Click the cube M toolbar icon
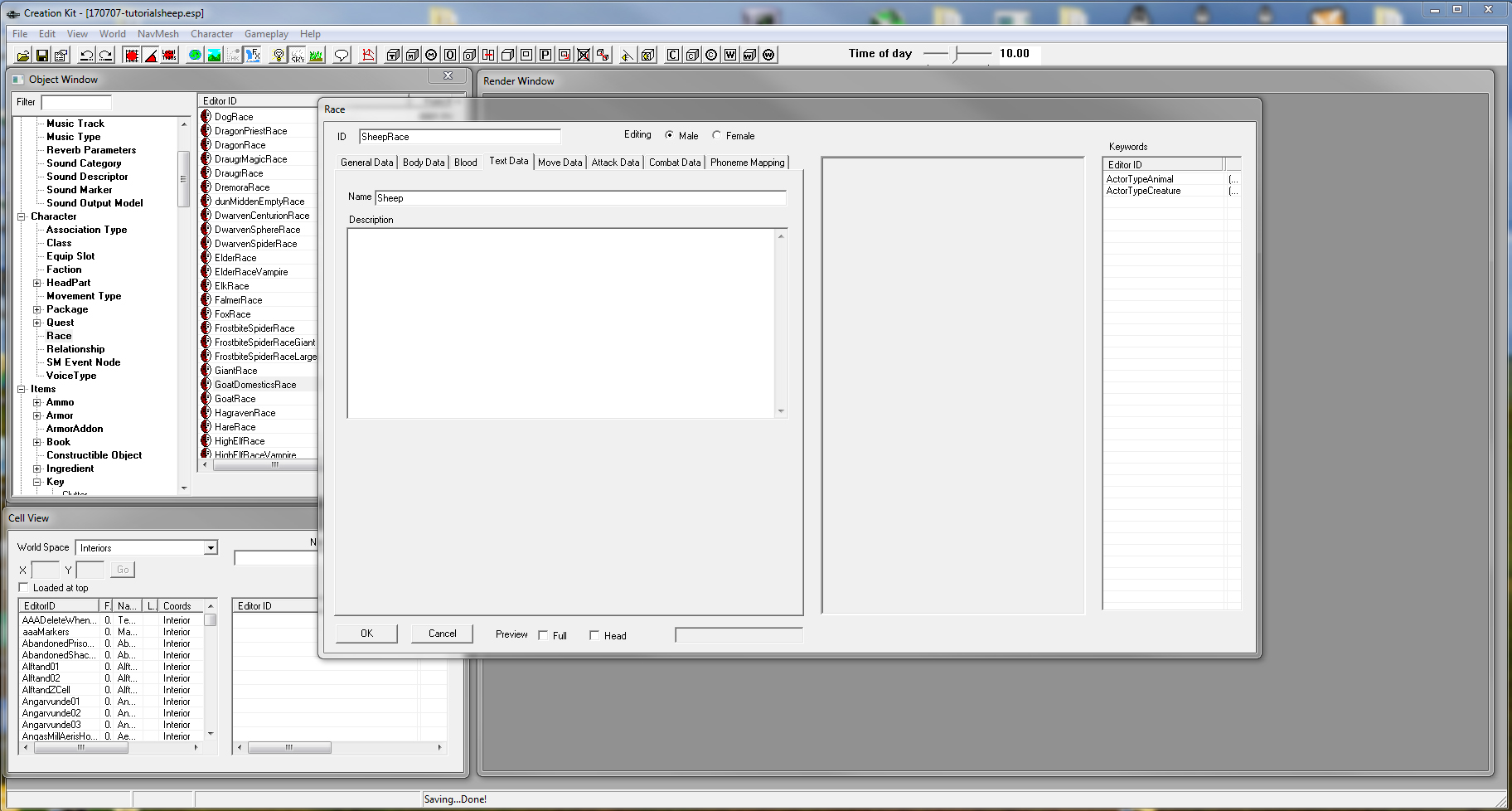This screenshot has width=1512, height=811. click(412, 56)
